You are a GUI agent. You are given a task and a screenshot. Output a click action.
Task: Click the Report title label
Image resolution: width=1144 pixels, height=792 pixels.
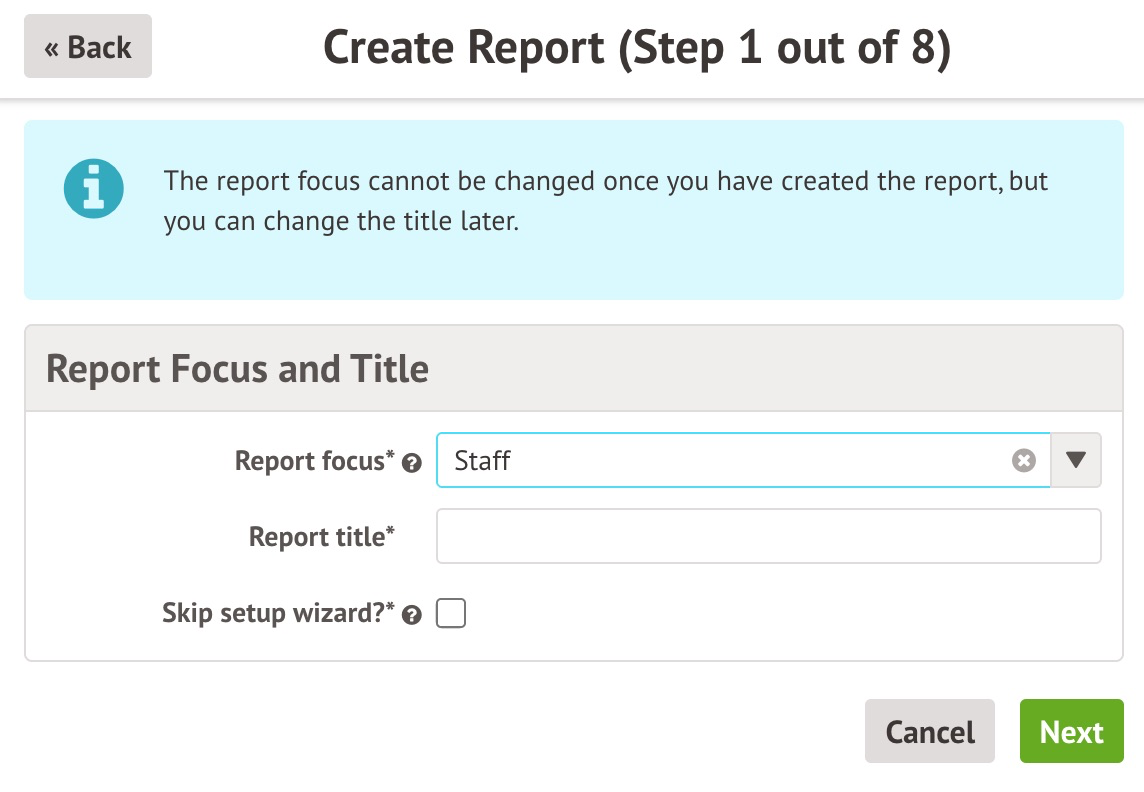[x=315, y=537]
